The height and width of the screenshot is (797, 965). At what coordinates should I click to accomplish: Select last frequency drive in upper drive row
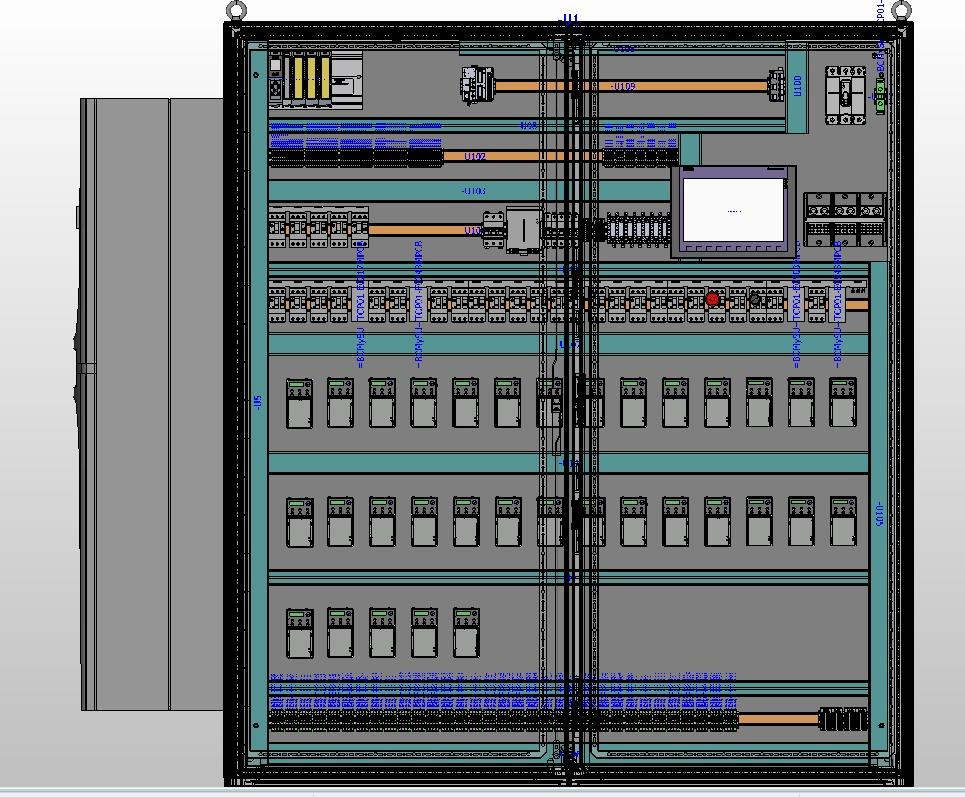click(x=843, y=403)
